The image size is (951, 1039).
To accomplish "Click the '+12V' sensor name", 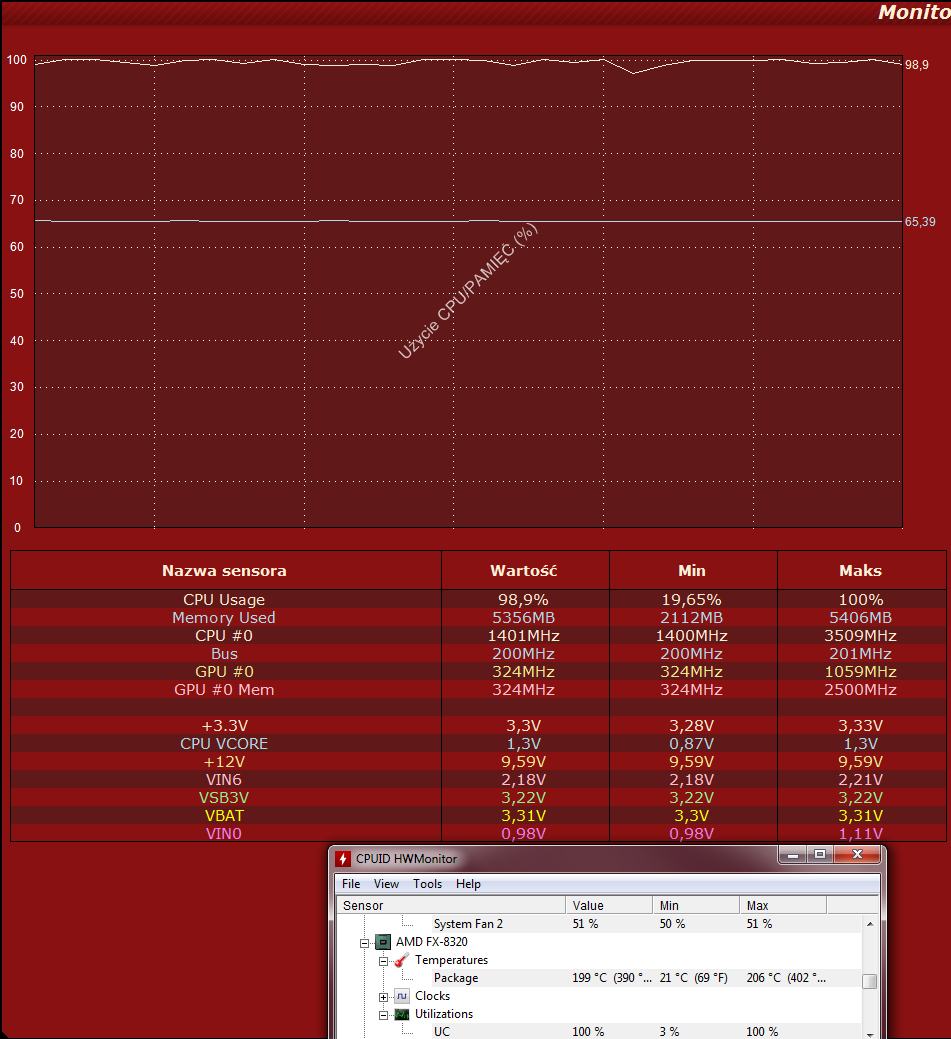I will pos(224,761).
